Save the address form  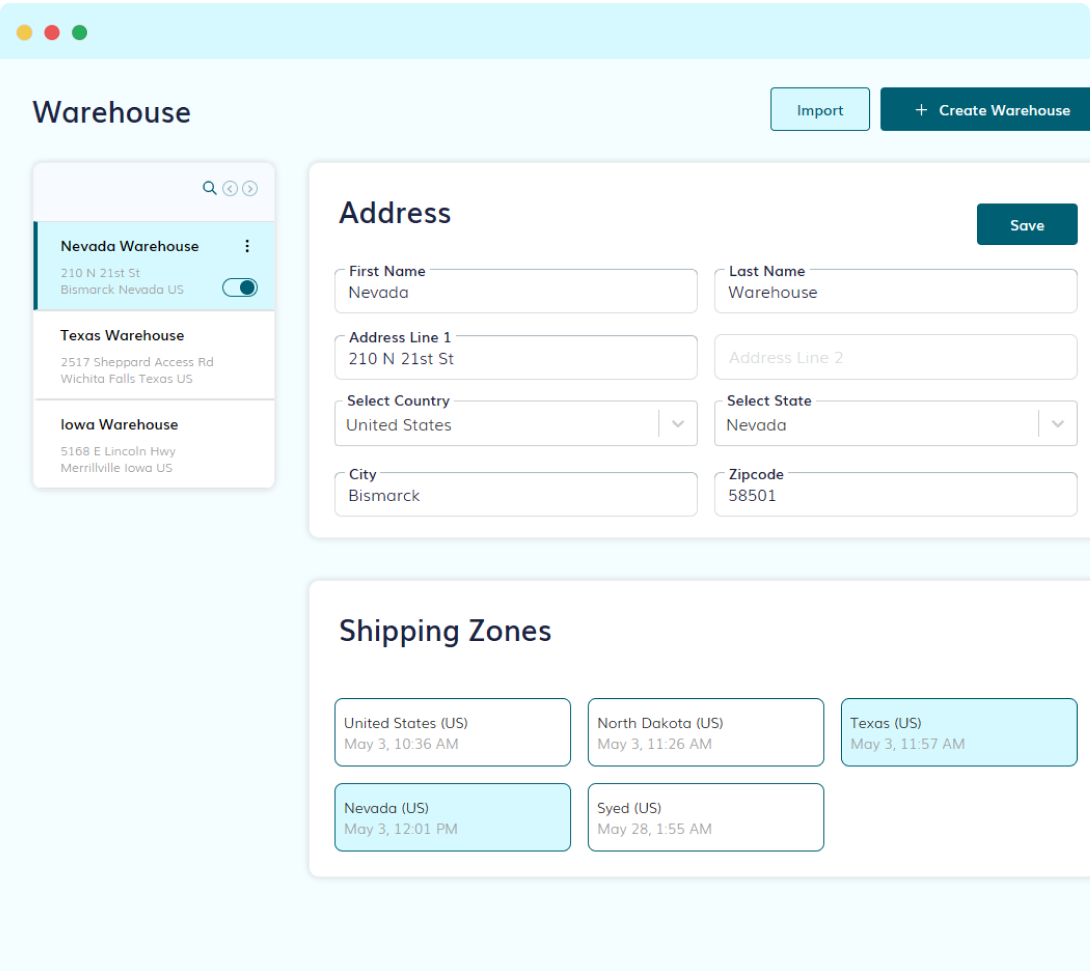pyautogui.click(x=1026, y=225)
